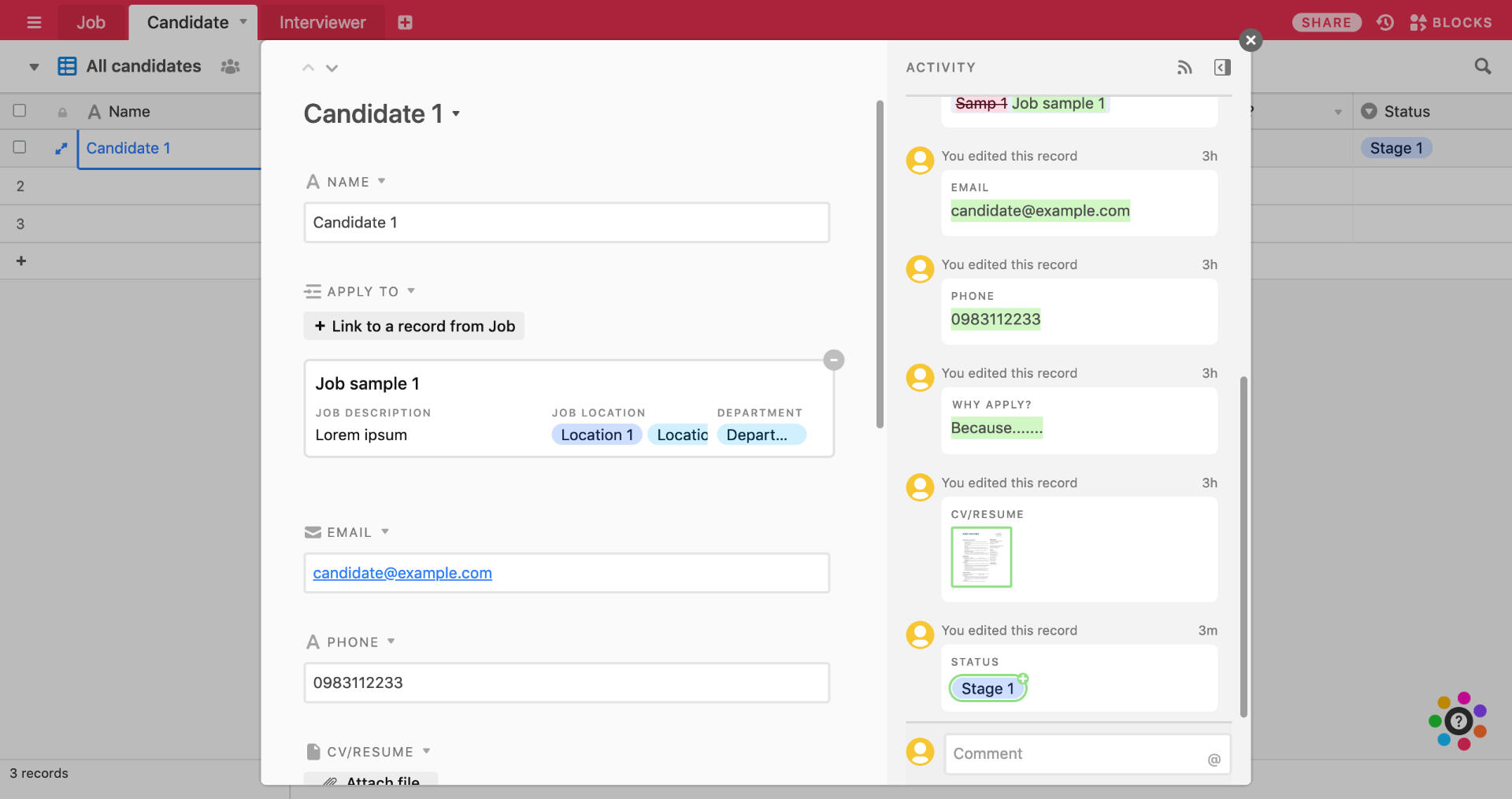This screenshot has width=1512, height=799.
Task: Click Link to a record from Job
Action: click(x=413, y=325)
